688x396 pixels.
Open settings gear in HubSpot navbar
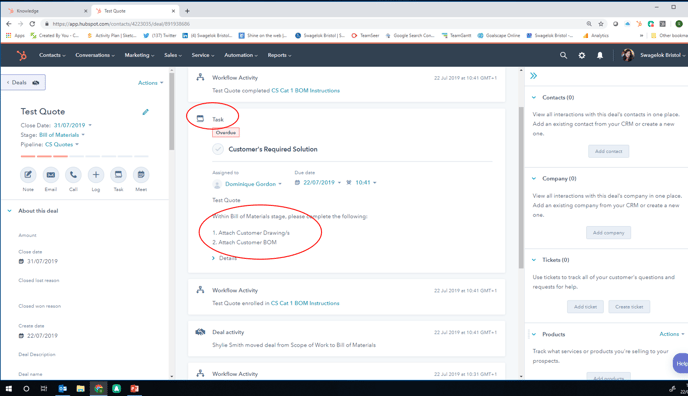582,55
